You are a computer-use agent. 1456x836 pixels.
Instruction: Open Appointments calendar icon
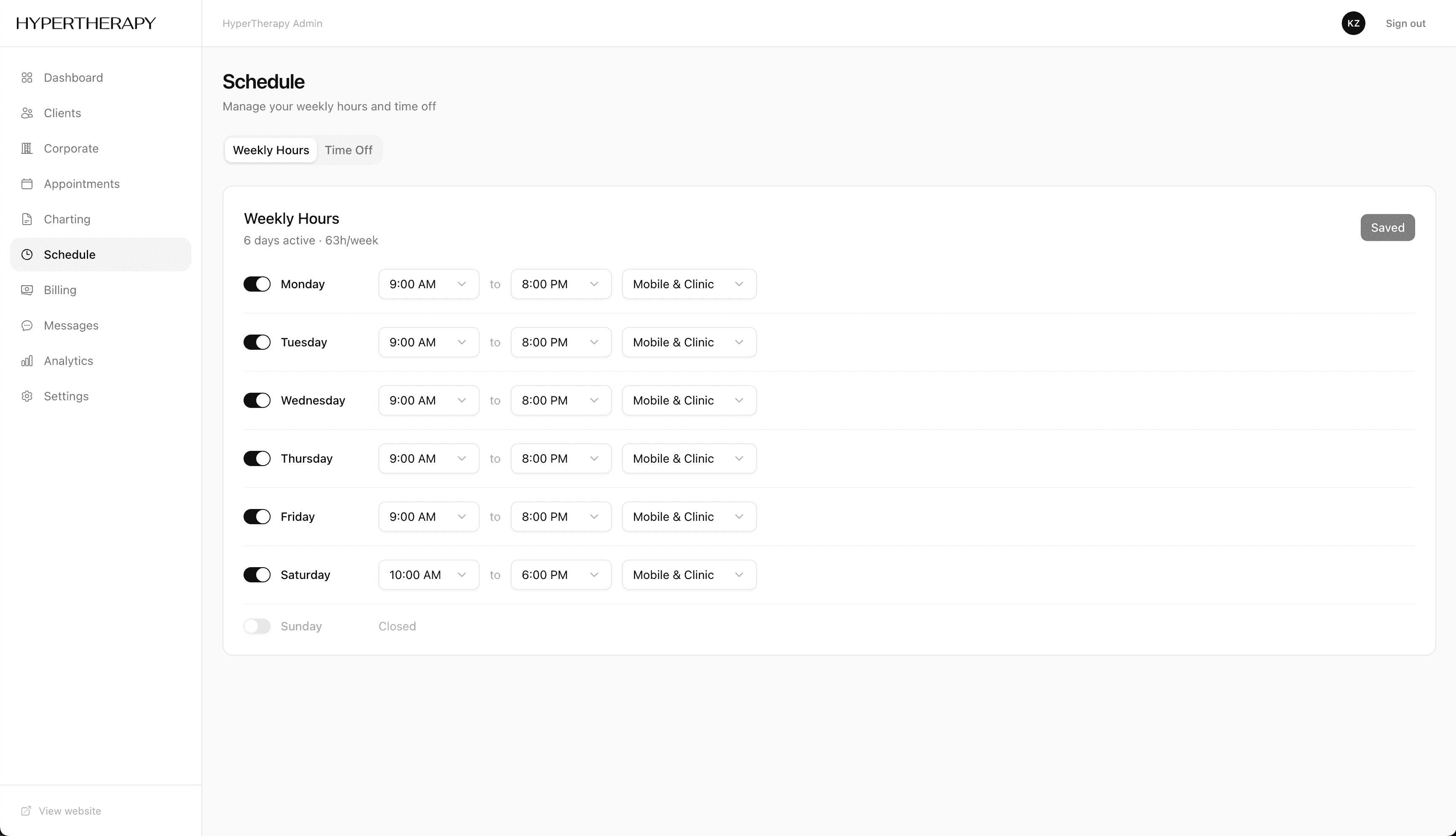[27, 184]
